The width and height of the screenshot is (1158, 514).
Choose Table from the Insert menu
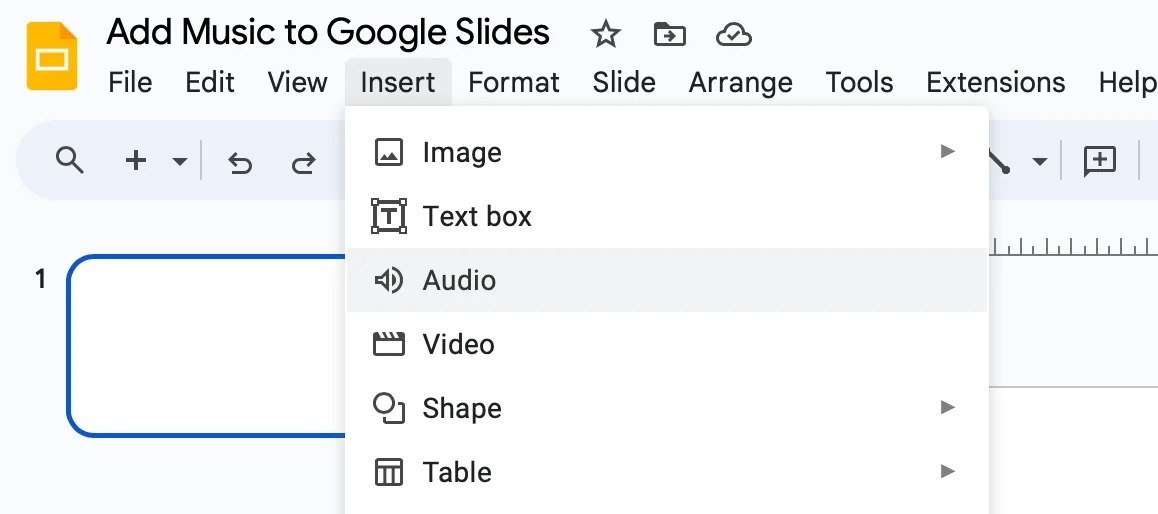(x=667, y=472)
